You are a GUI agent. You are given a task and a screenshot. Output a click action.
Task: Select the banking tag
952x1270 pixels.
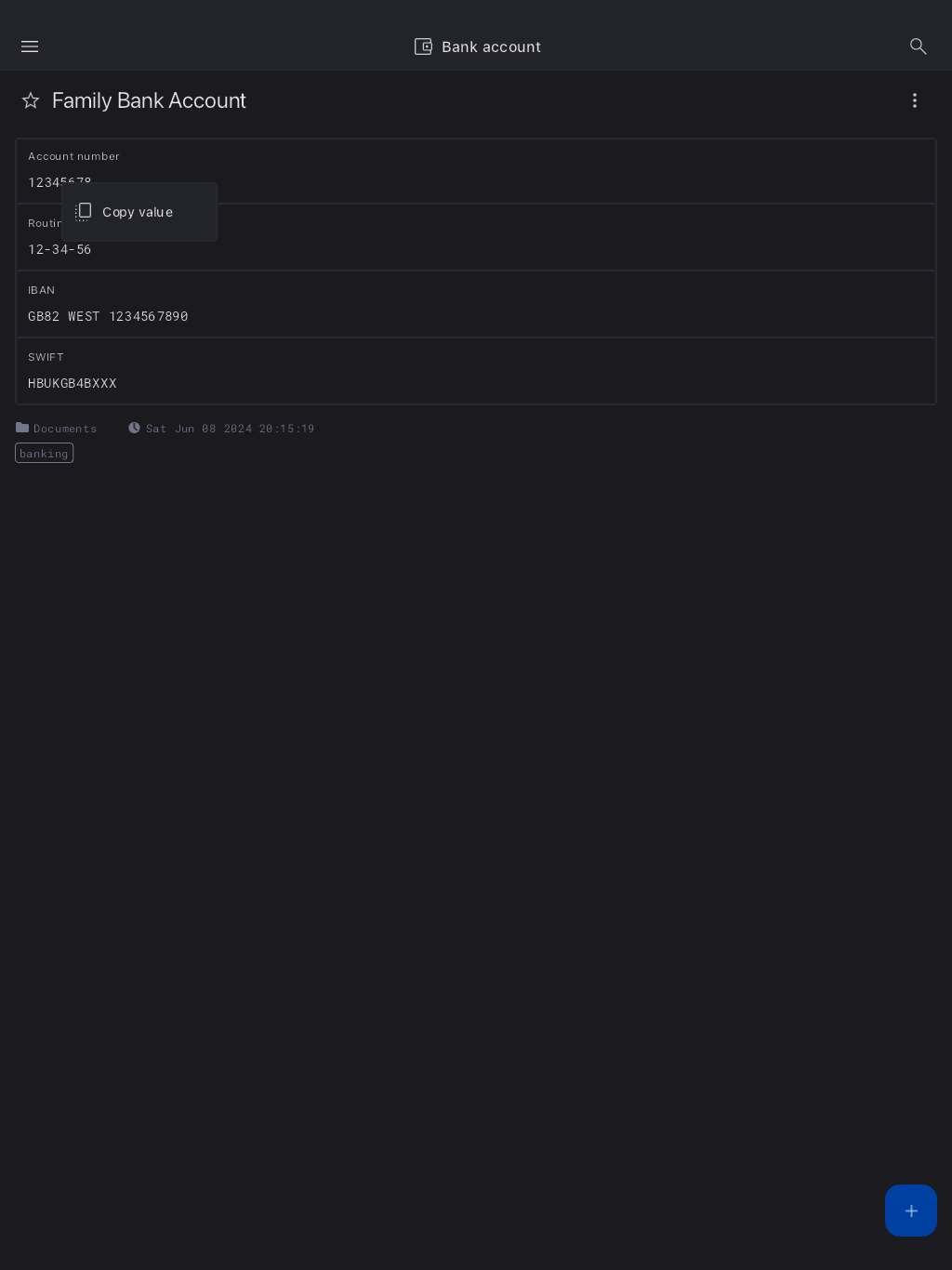coord(44,453)
